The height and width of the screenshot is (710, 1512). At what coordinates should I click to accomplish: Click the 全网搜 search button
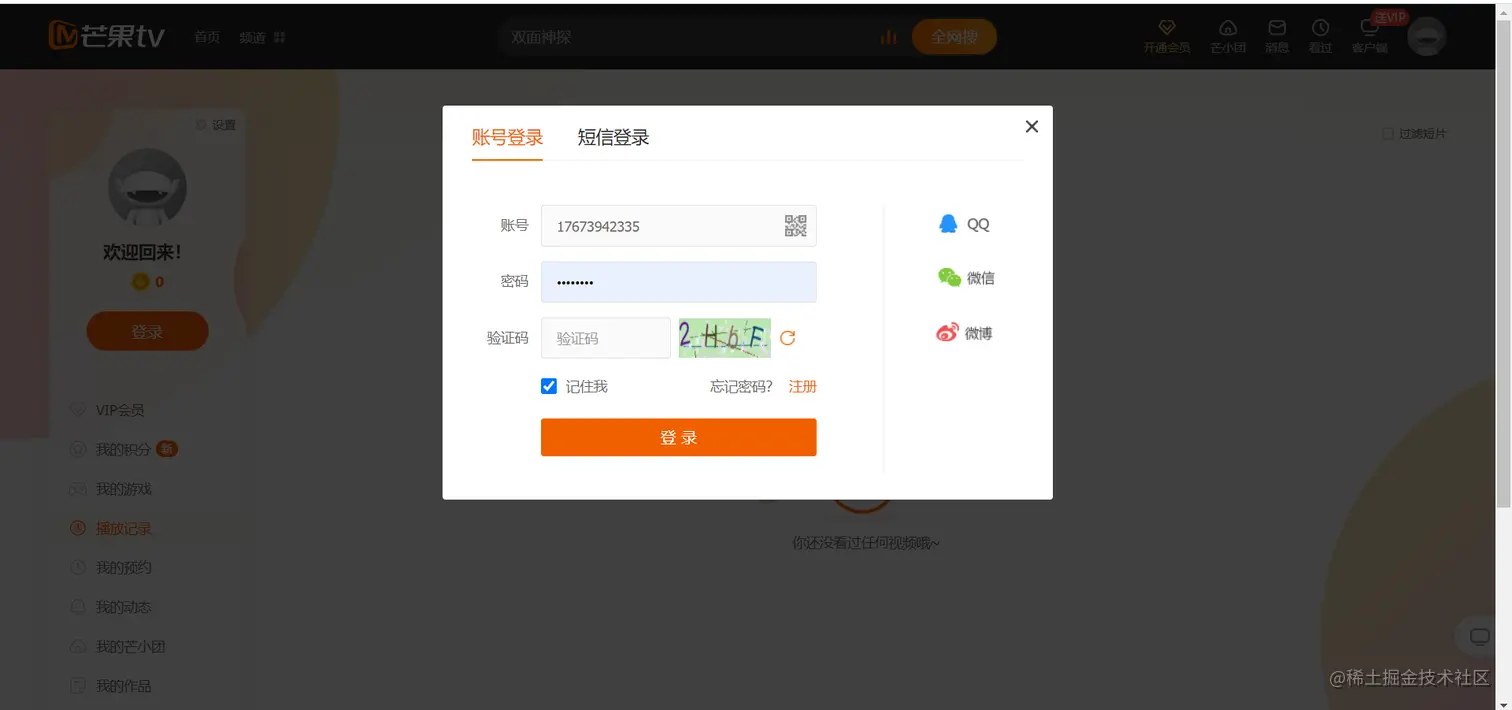point(954,37)
